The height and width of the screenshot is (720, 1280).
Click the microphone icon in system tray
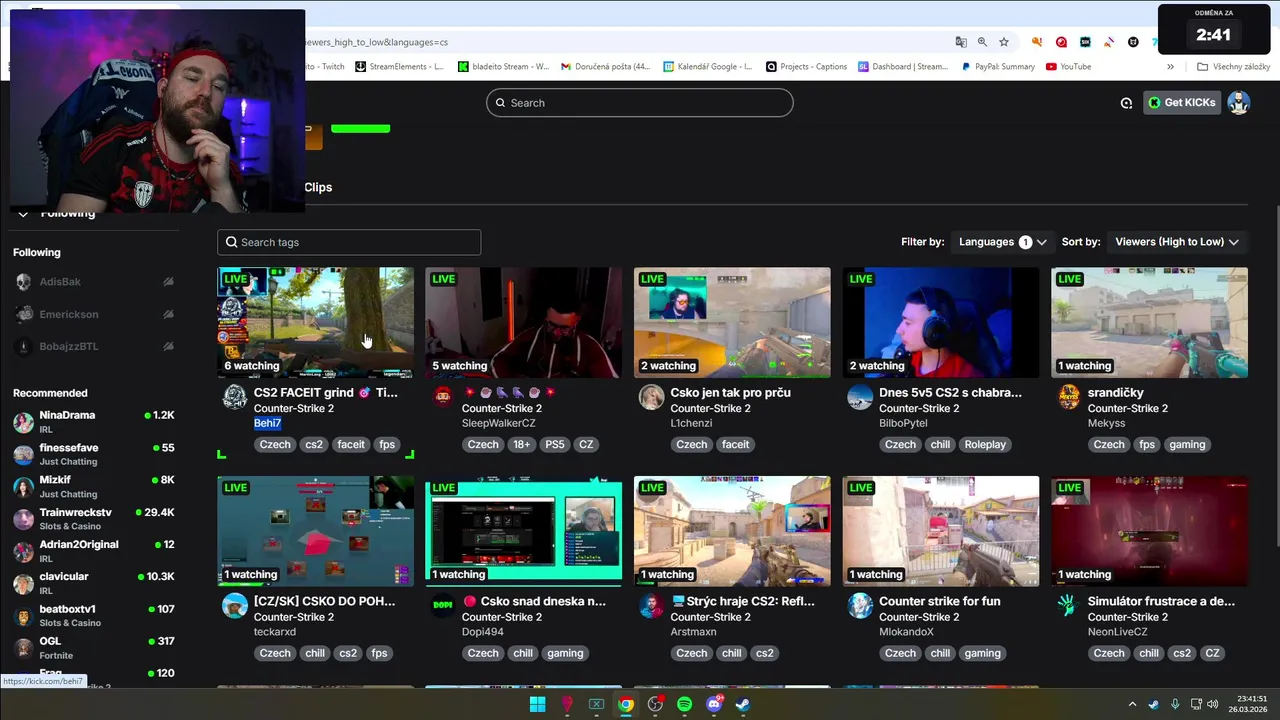pos(1175,704)
